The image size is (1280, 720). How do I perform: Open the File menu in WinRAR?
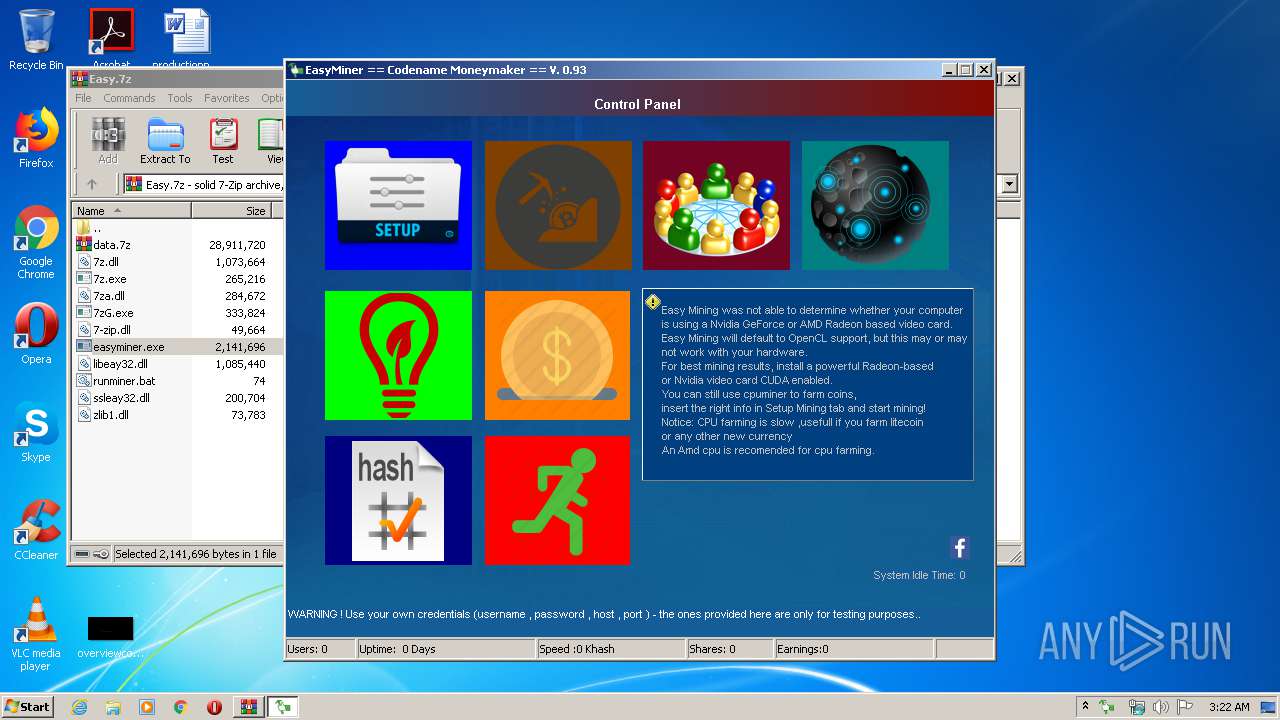[83, 98]
